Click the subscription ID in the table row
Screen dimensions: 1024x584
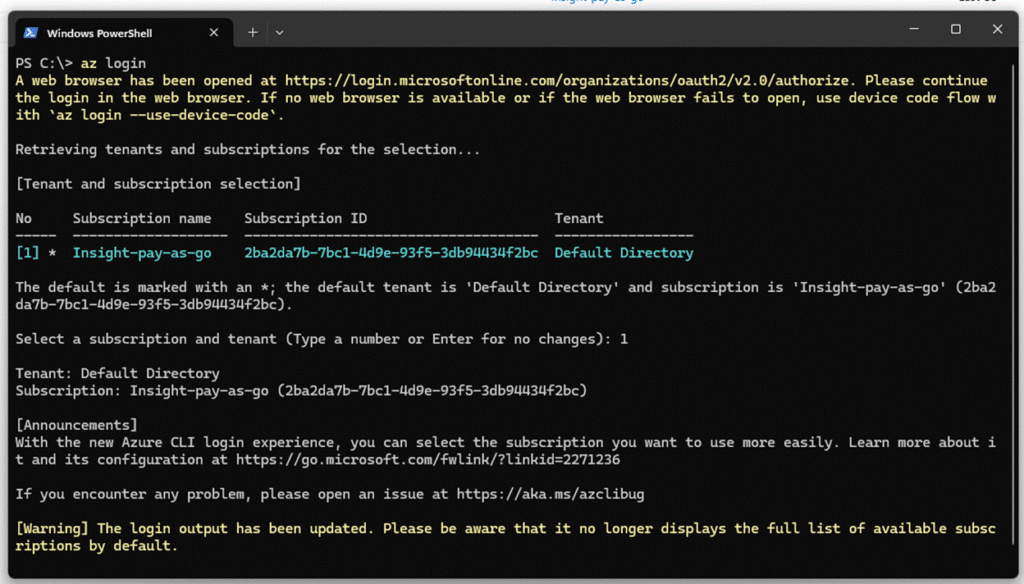pos(391,253)
